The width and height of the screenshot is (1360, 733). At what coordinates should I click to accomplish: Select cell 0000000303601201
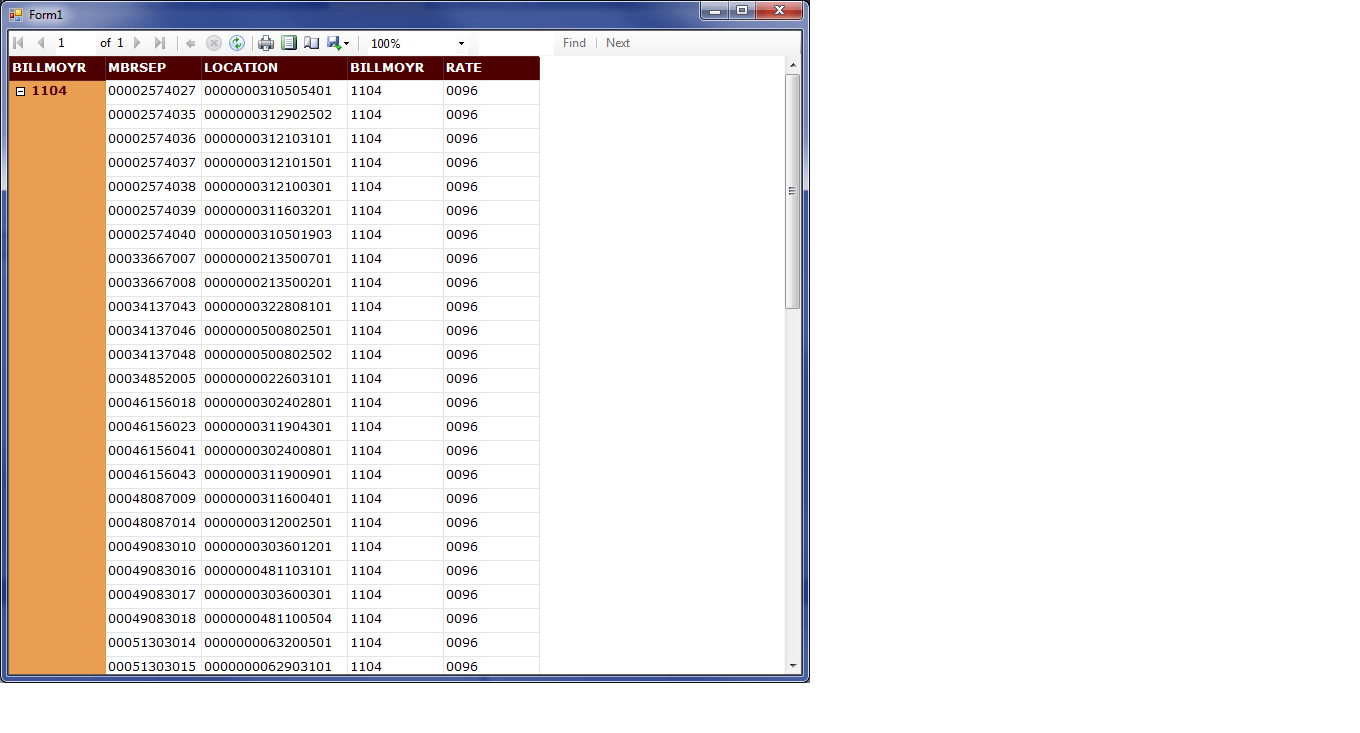tap(274, 547)
